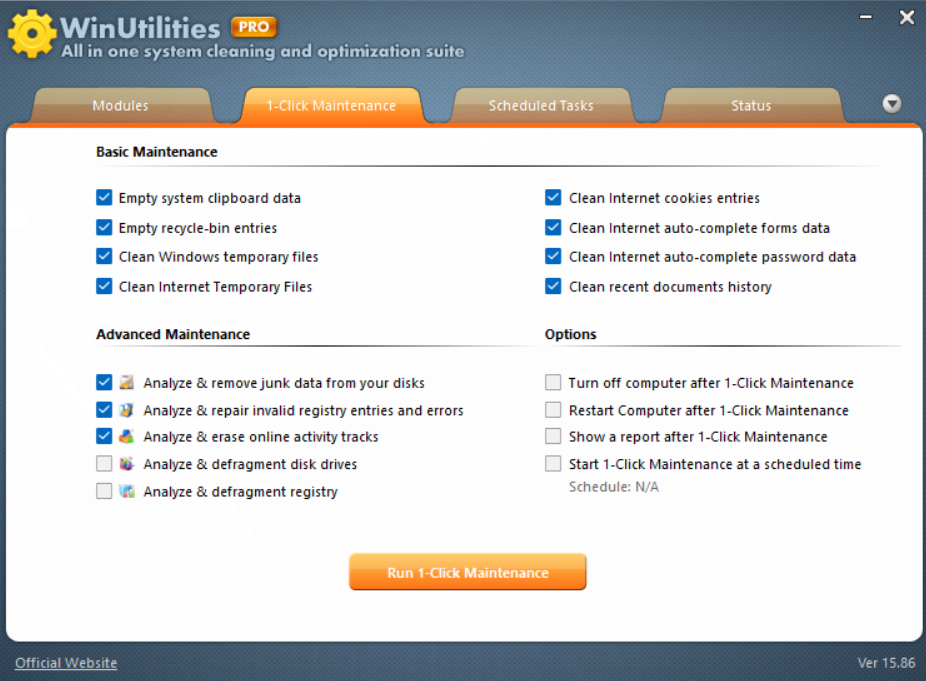Click the Advanced Maintenance heading
The height and width of the screenshot is (681, 926).
[173, 334]
